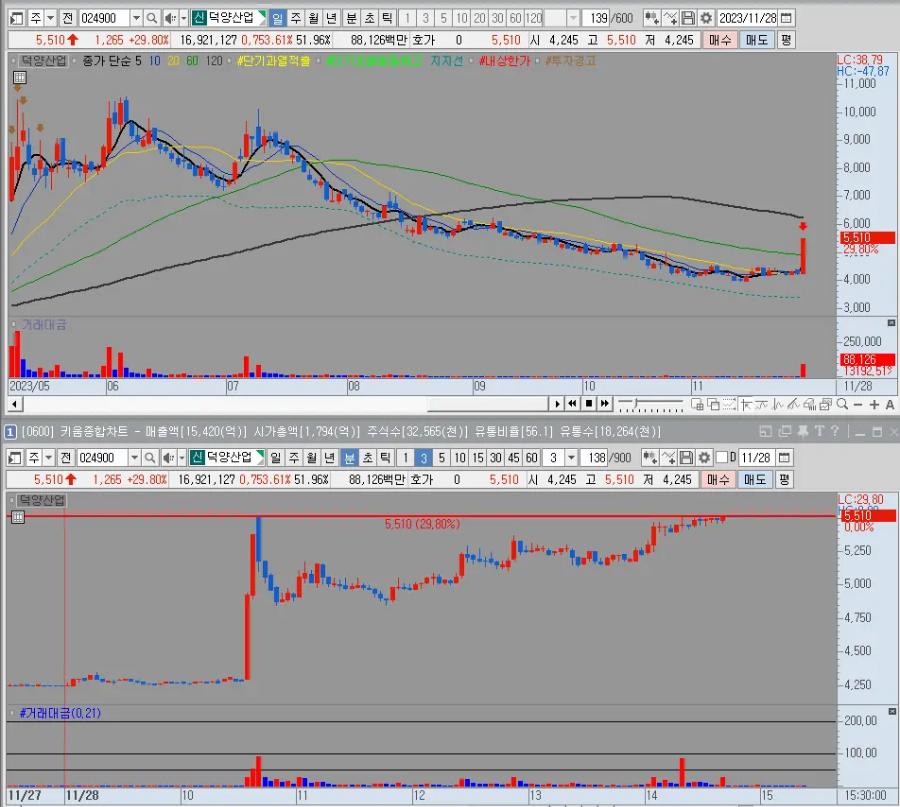The image size is (900, 807).
Task: Click the fast forward button under upper chart
Action: point(605,404)
